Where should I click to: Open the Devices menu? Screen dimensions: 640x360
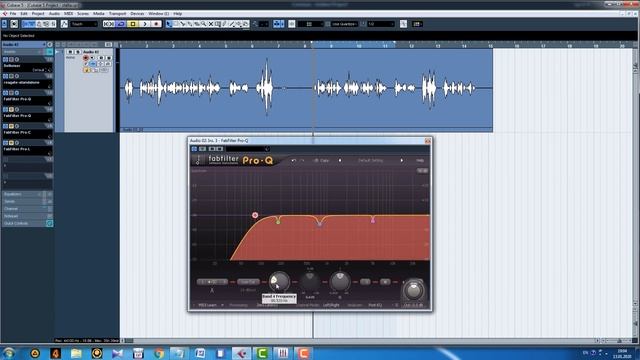point(137,13)
